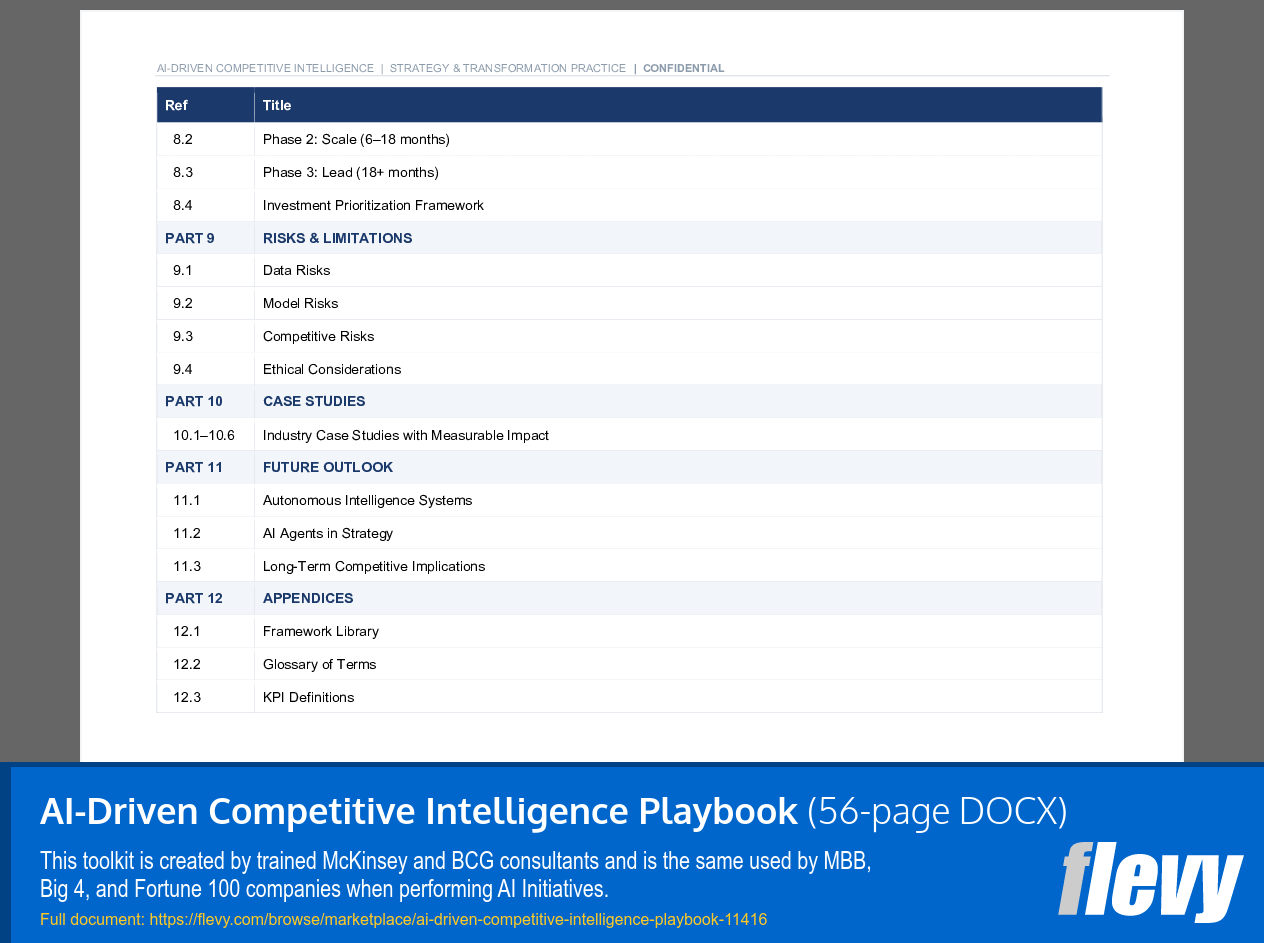Select the PART 10 CASE STUDIES row
The height and width of the screenshot is (943, 1264).
[x=315, y=401]
